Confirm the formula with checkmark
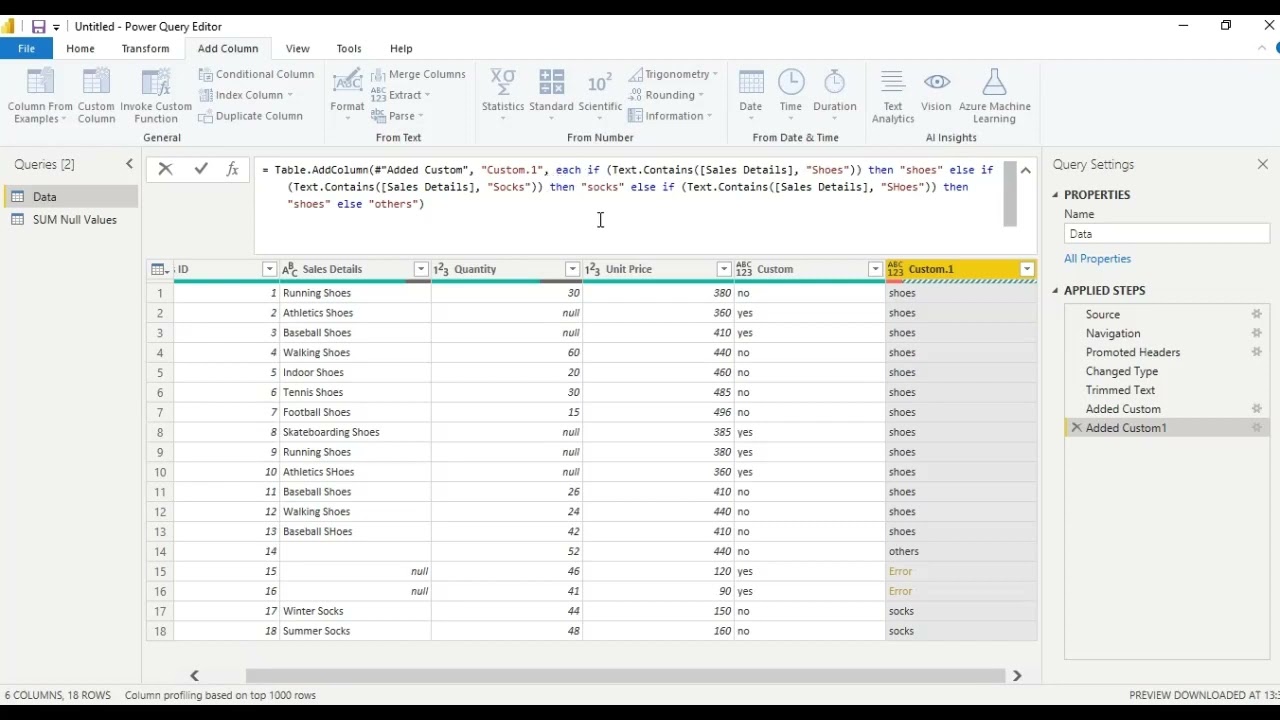This screenshot has width=1280, height=720. point(201,169)
